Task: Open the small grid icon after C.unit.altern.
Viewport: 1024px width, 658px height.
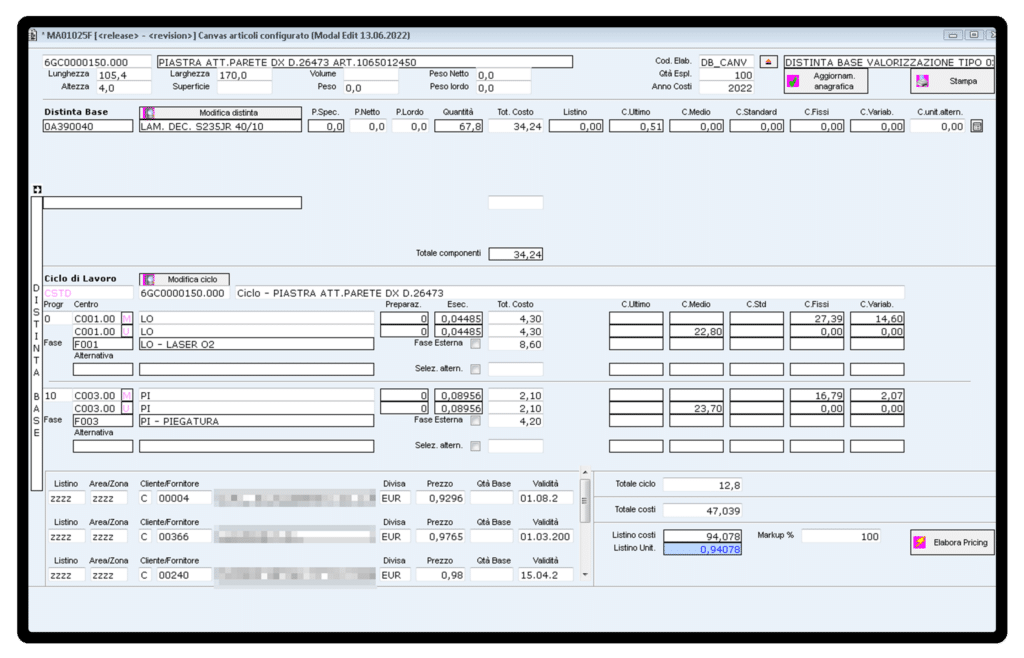Action: pyautogui.click(x=977, y=127)
